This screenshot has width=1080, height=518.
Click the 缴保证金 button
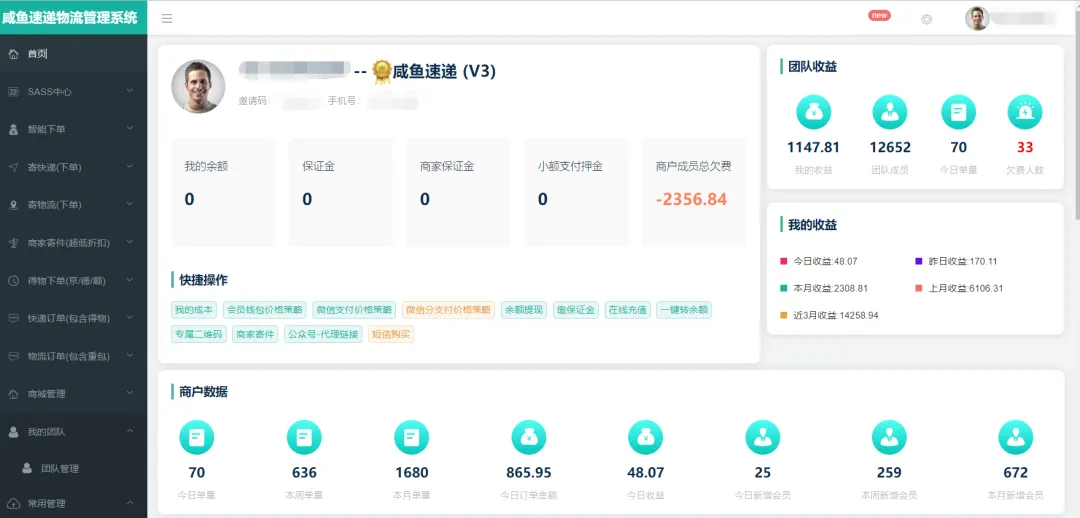click(x=576, y=310)
